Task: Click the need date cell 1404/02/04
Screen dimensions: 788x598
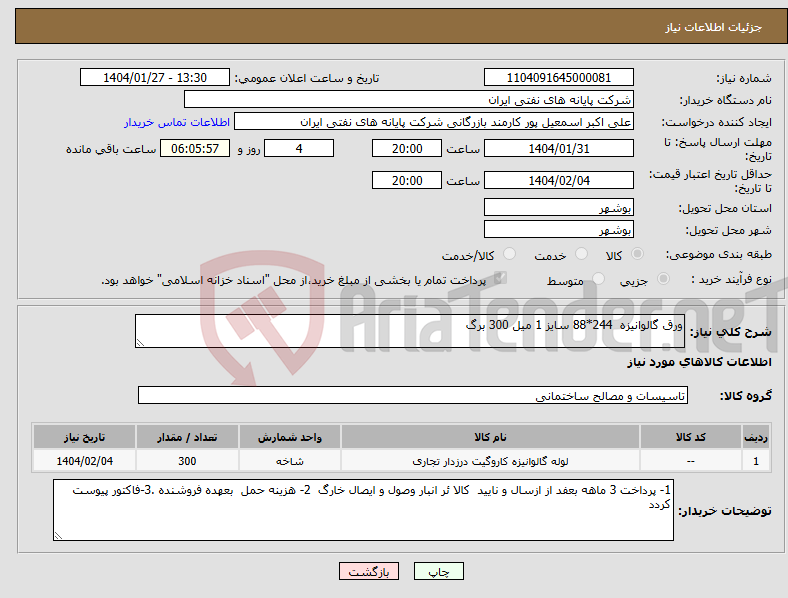Action: click(84, 461)
